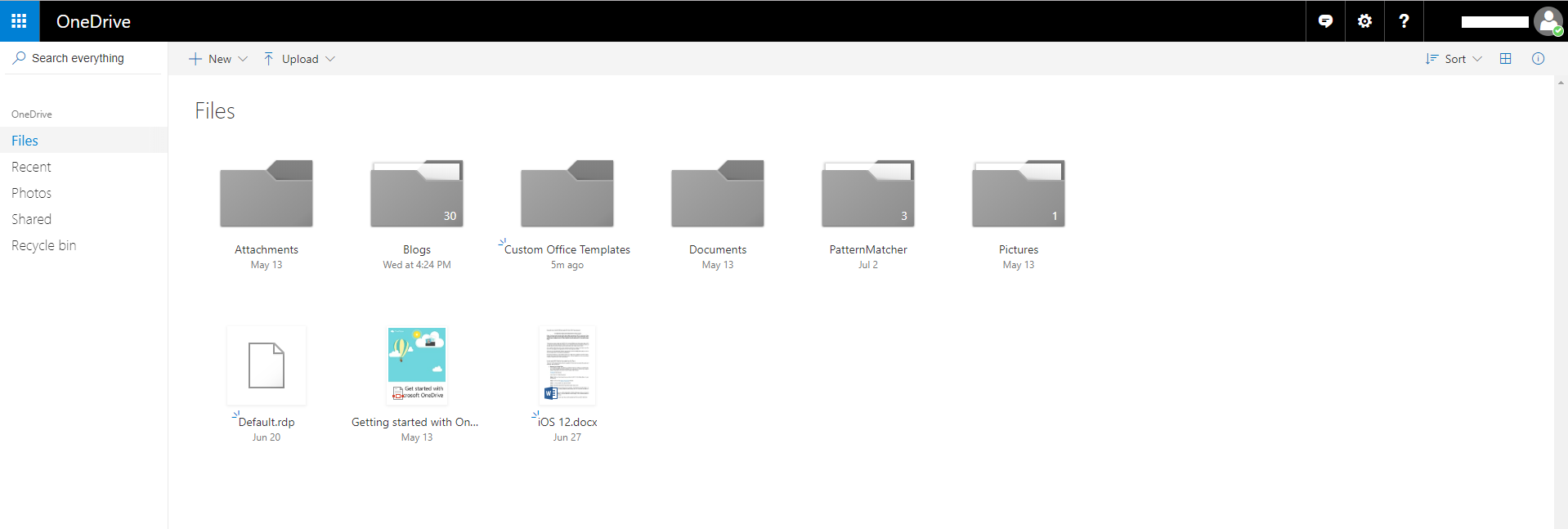Click the Custom Office Templates name
This screenshot has height=529, width=1568.
[567, 249]
